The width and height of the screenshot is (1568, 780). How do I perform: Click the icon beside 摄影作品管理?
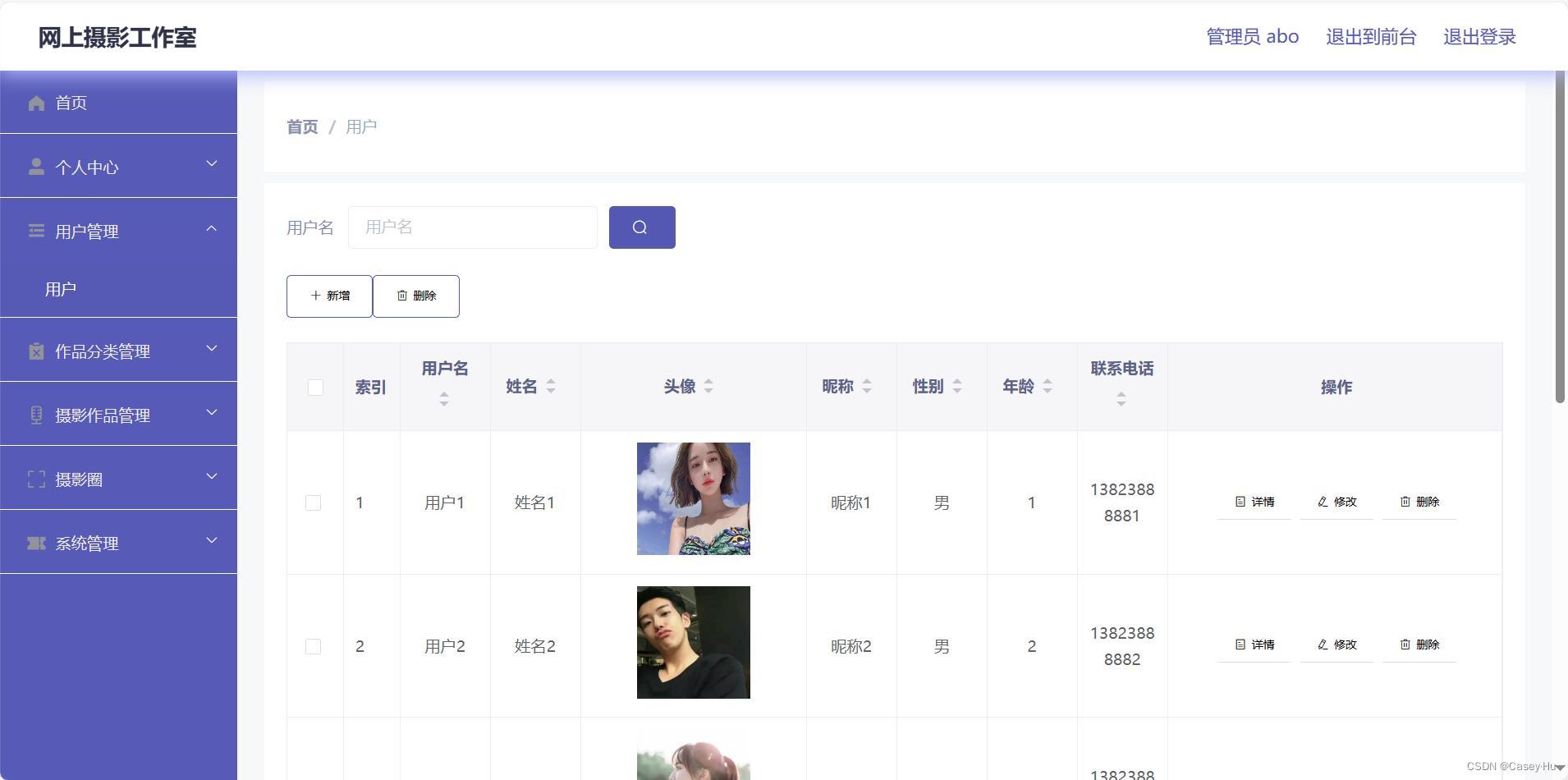pyautogui.click(x=36, y=415)
